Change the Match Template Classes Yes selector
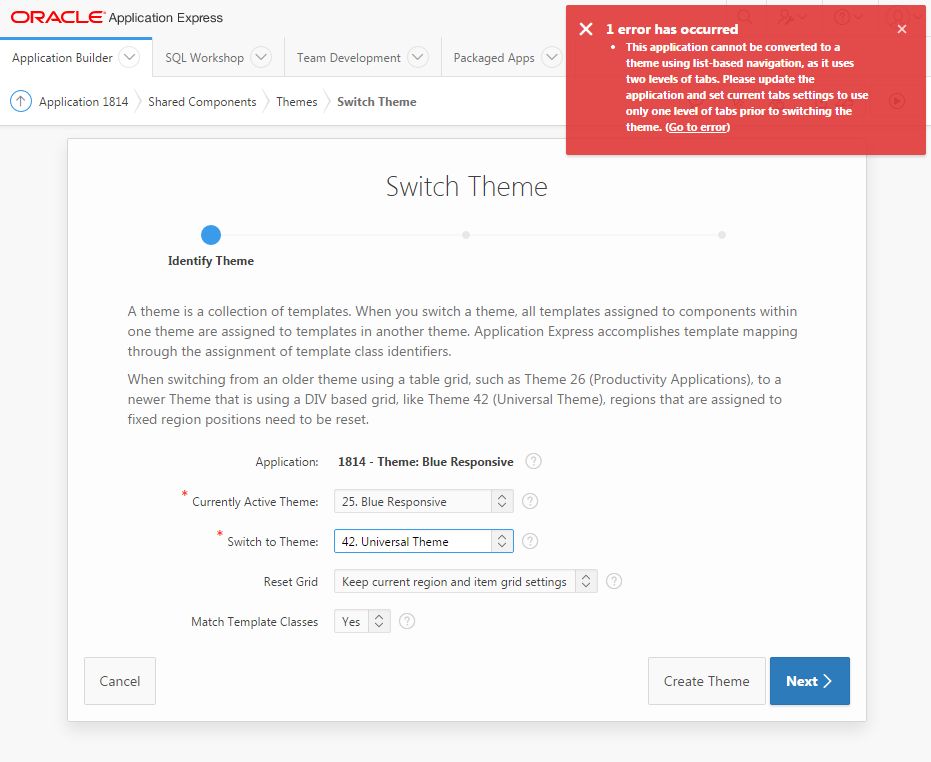931x762 pixels. (362, 621)
